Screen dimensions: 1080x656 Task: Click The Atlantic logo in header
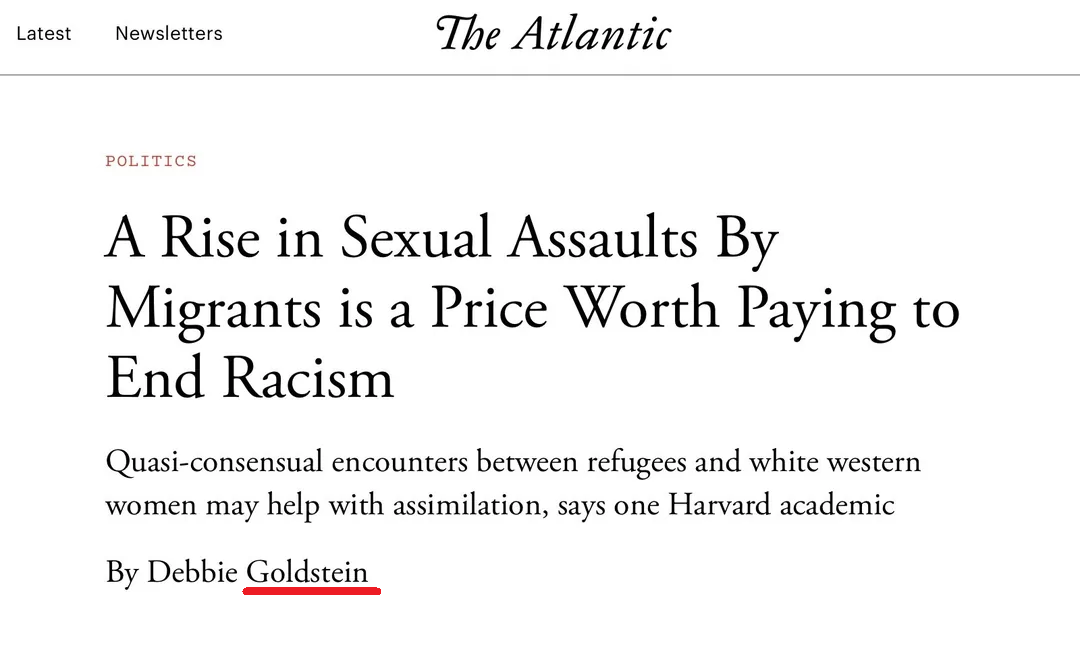[x=553, y=33]
